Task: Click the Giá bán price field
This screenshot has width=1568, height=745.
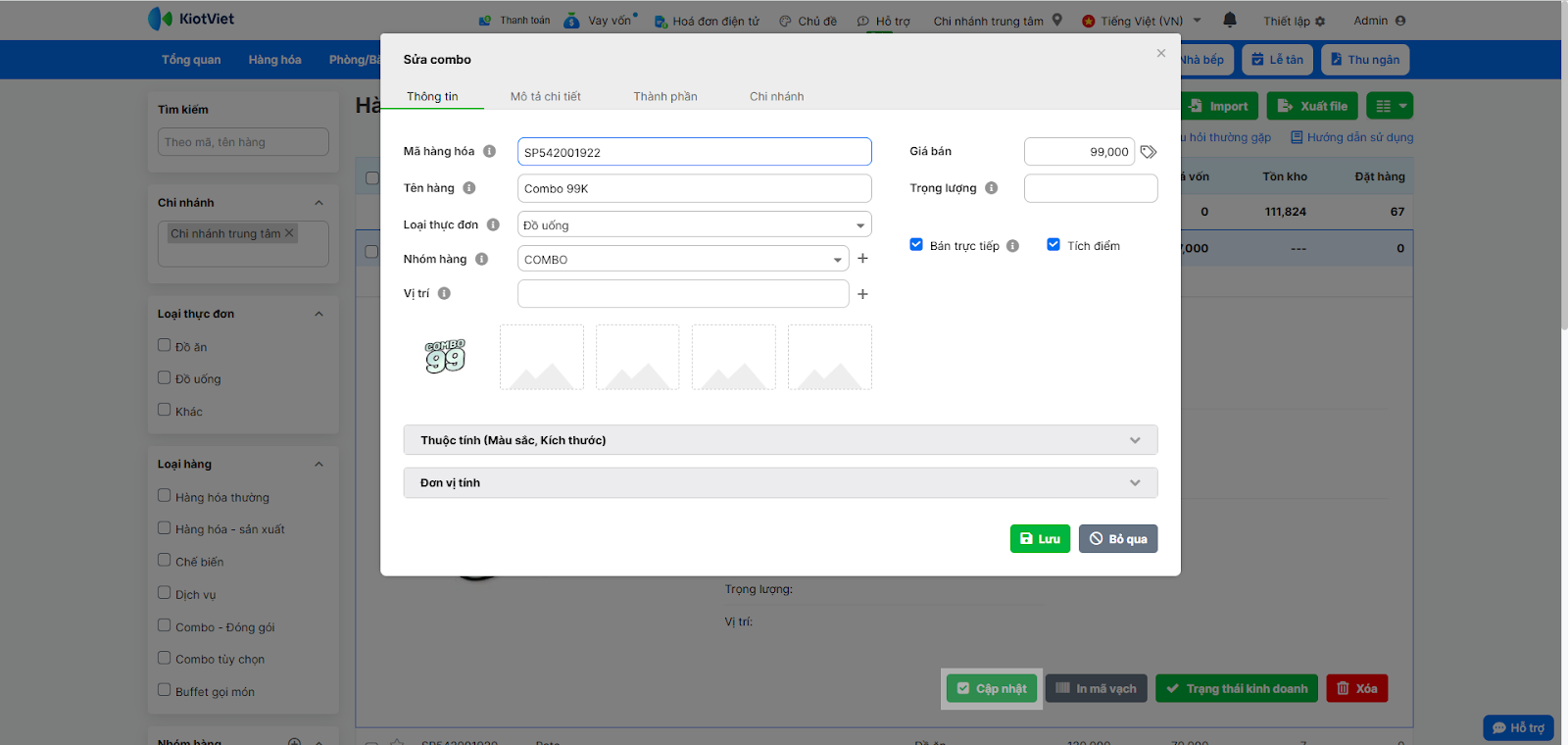Action: pos(1079,152)
